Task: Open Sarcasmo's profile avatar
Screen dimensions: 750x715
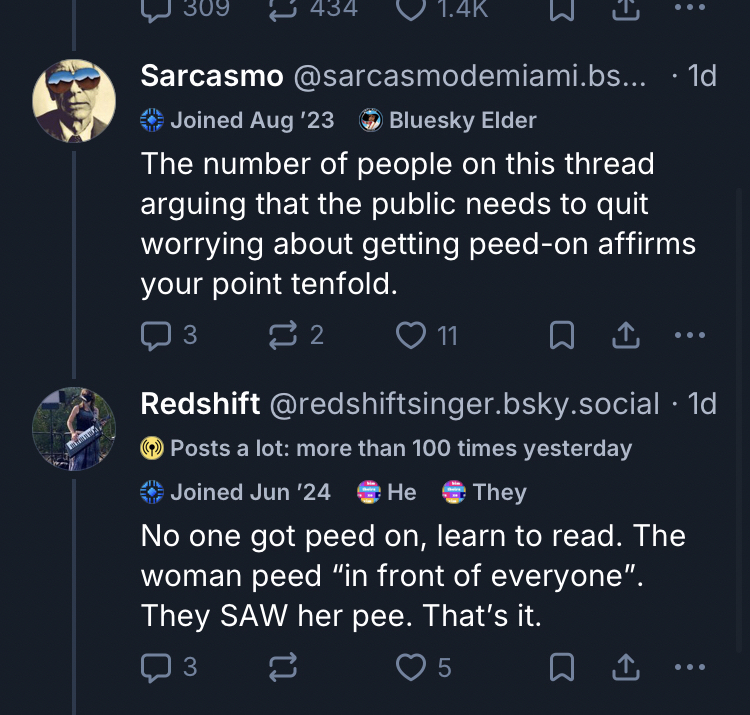Action: pos(75,101)
